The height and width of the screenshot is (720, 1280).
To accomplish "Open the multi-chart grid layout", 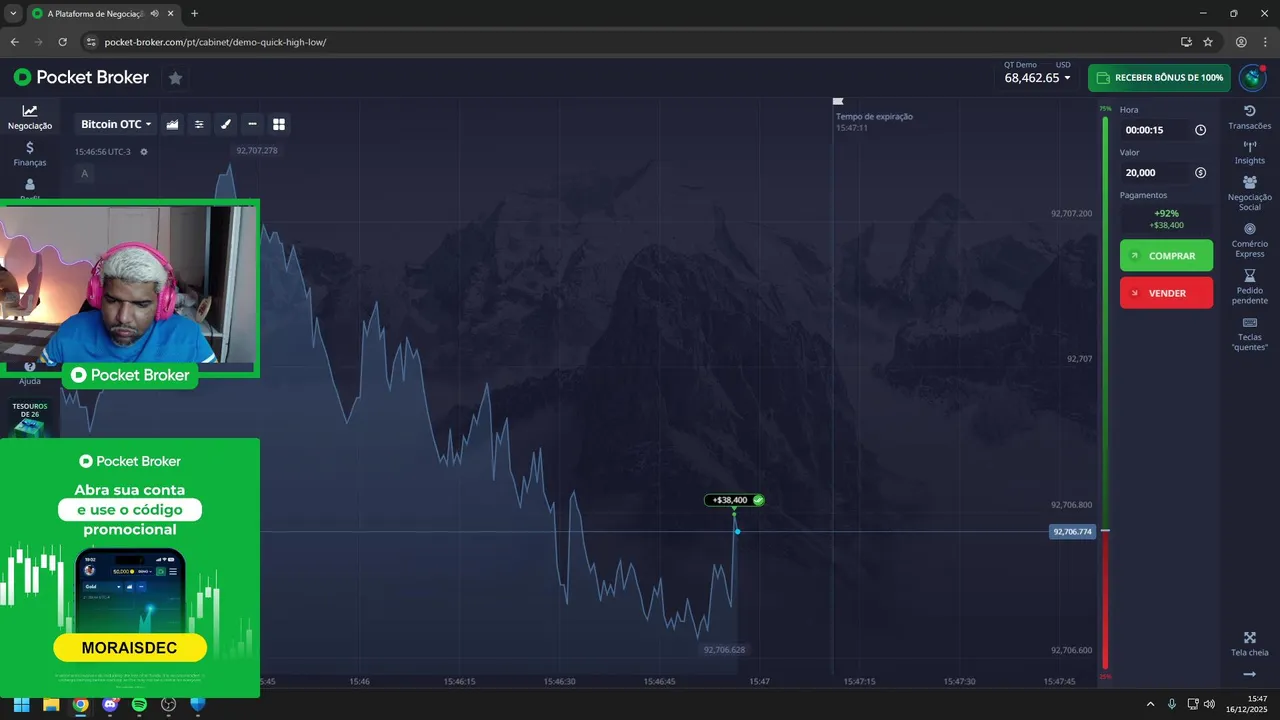I will tap(279, 124).
